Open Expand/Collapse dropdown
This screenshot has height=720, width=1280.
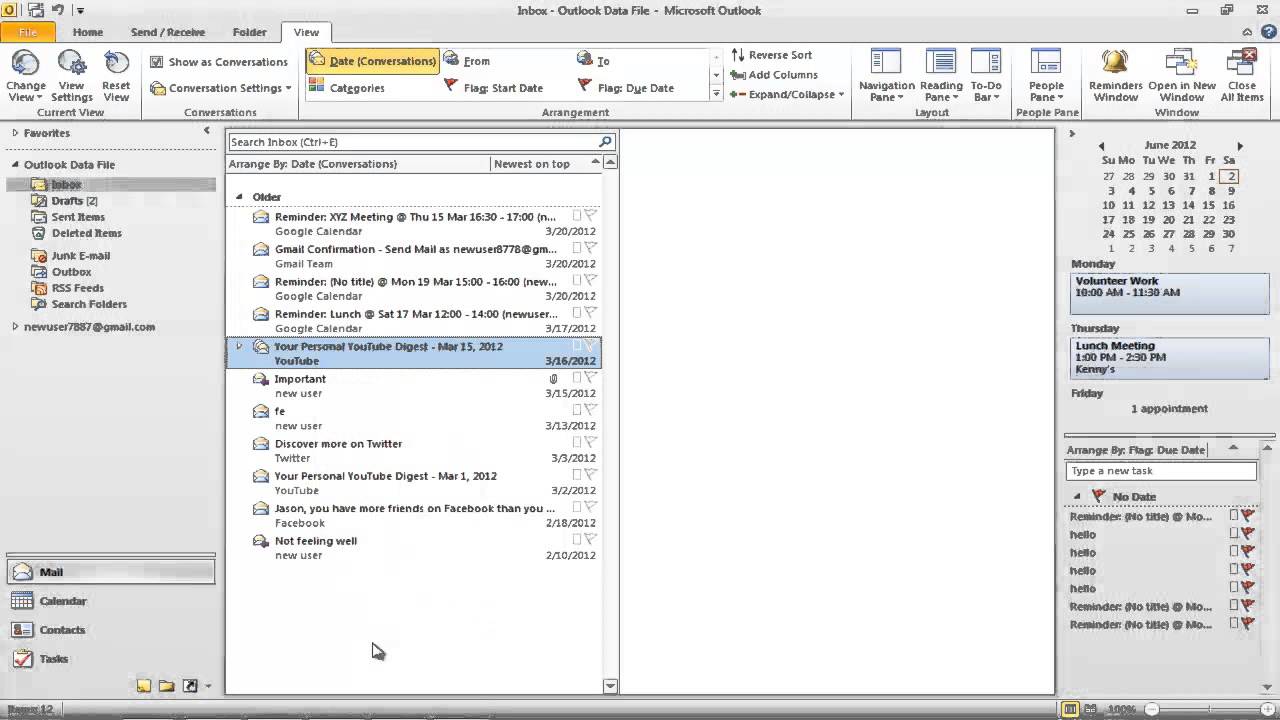tap(787, 95)
